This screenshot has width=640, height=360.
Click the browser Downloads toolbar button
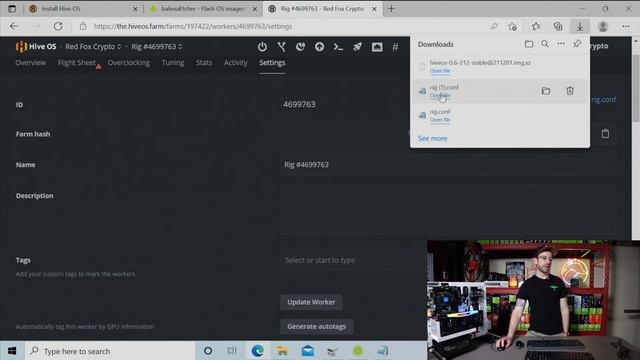580,27
